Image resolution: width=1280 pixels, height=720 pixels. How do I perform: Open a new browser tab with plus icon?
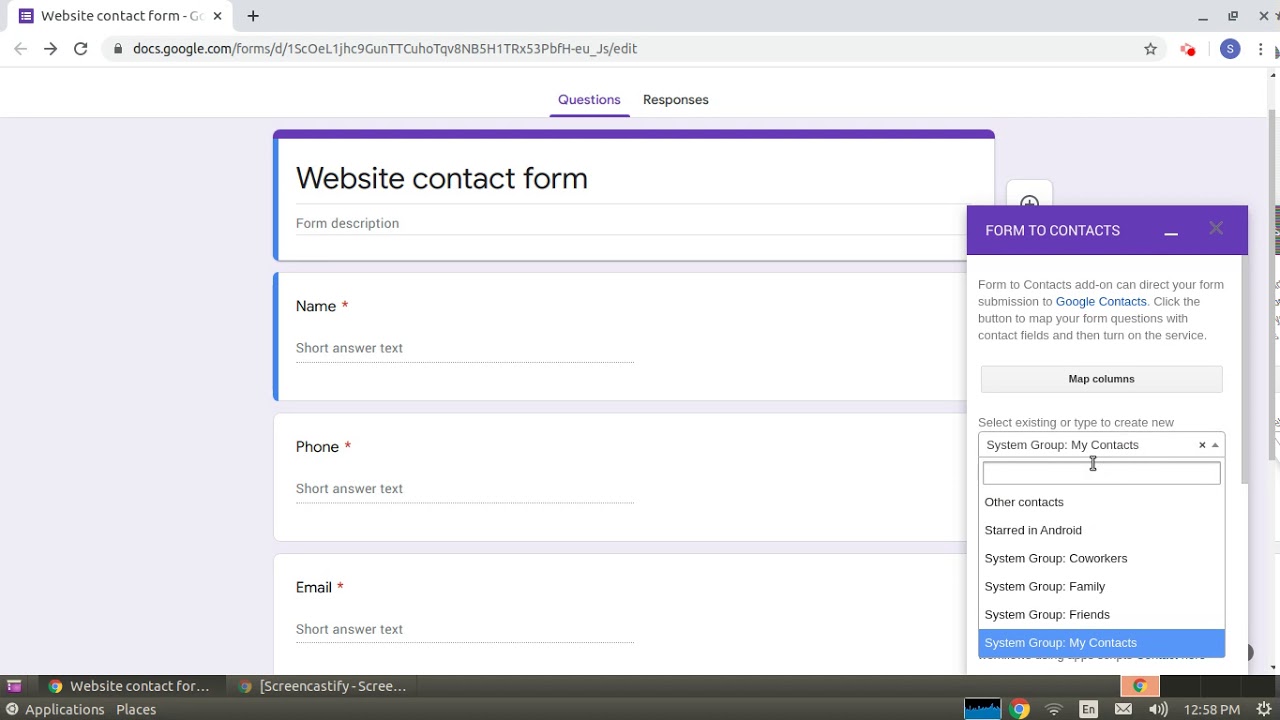pos(253,16)
